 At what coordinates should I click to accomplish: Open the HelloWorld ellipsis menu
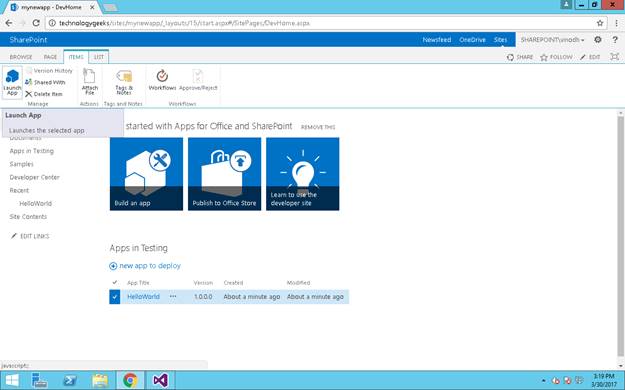[173, 296]
